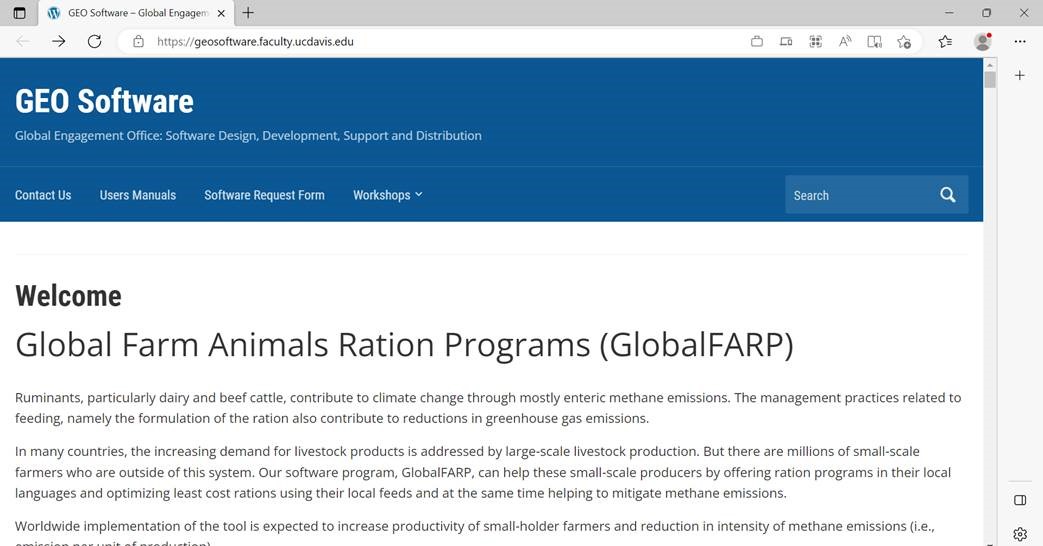Click paragraph starting 'Worldwide implementation of the tool'
The height and width of the screenshot is (546, 1043).
point(475,532)
